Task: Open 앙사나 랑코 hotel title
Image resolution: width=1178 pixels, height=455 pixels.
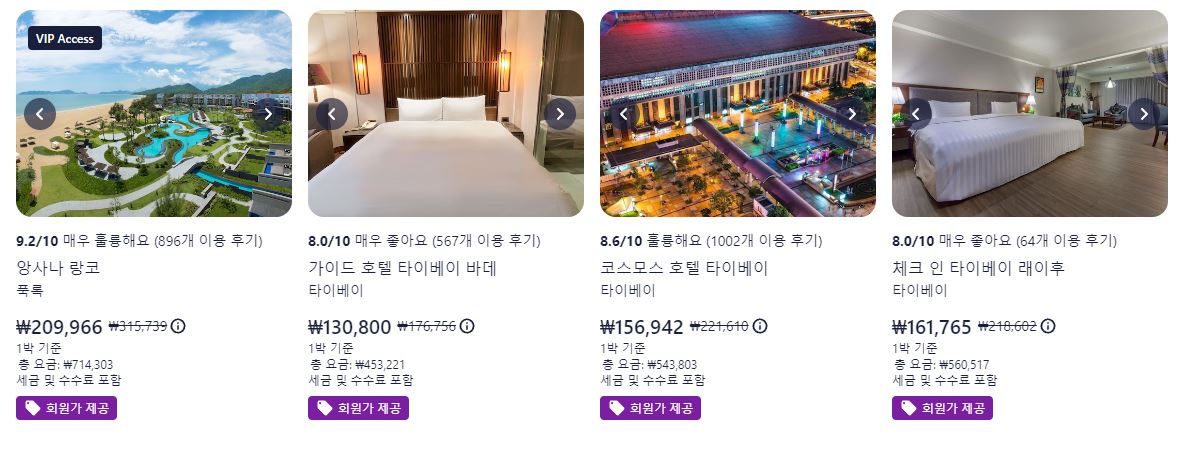Action: (x=58, y=267)
